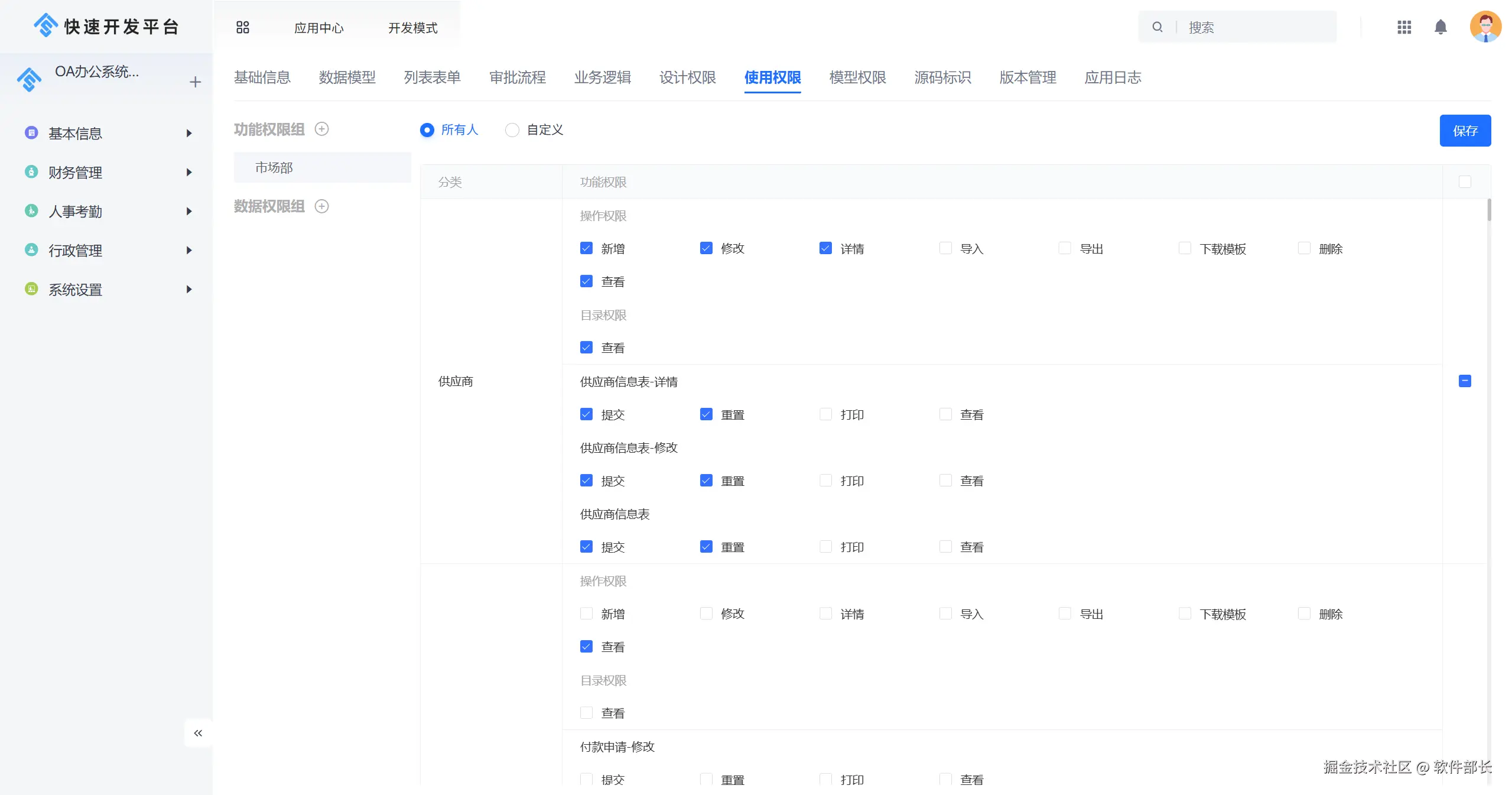This screenshot has width=1512, height=795.
Task: Uncheck 提交 under 供应商信息表-详情
Action: point(586,414)
